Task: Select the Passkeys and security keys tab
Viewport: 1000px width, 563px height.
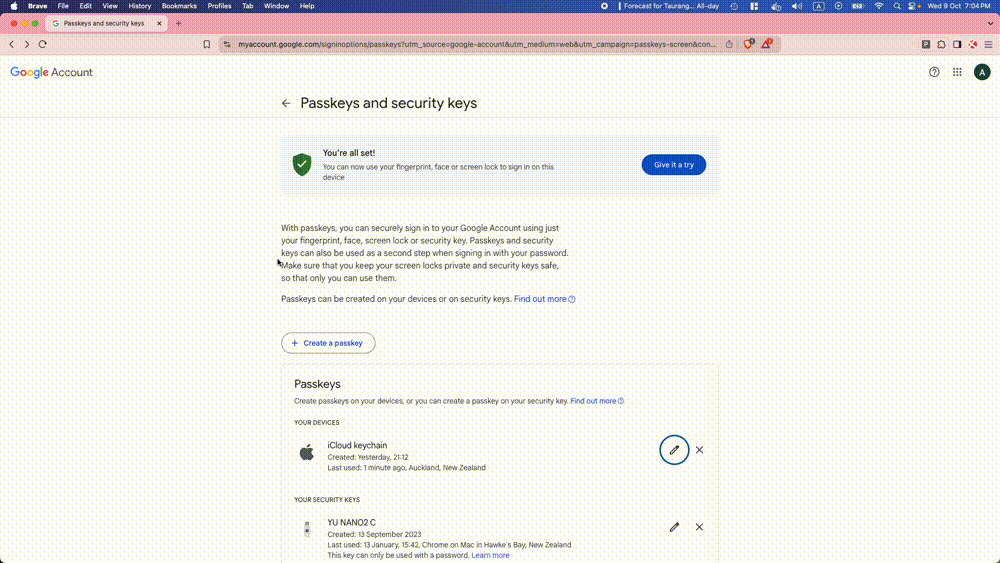Action: (105, 24)
